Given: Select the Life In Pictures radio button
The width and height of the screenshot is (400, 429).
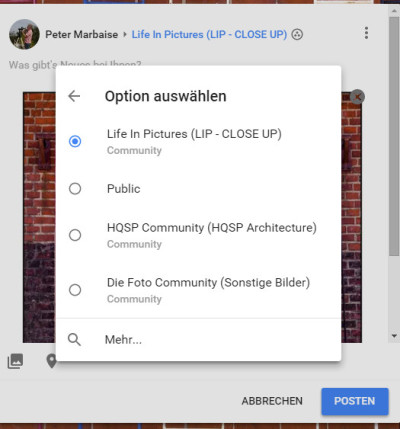Looking at the screenshot, I should (x=75, y=141).
